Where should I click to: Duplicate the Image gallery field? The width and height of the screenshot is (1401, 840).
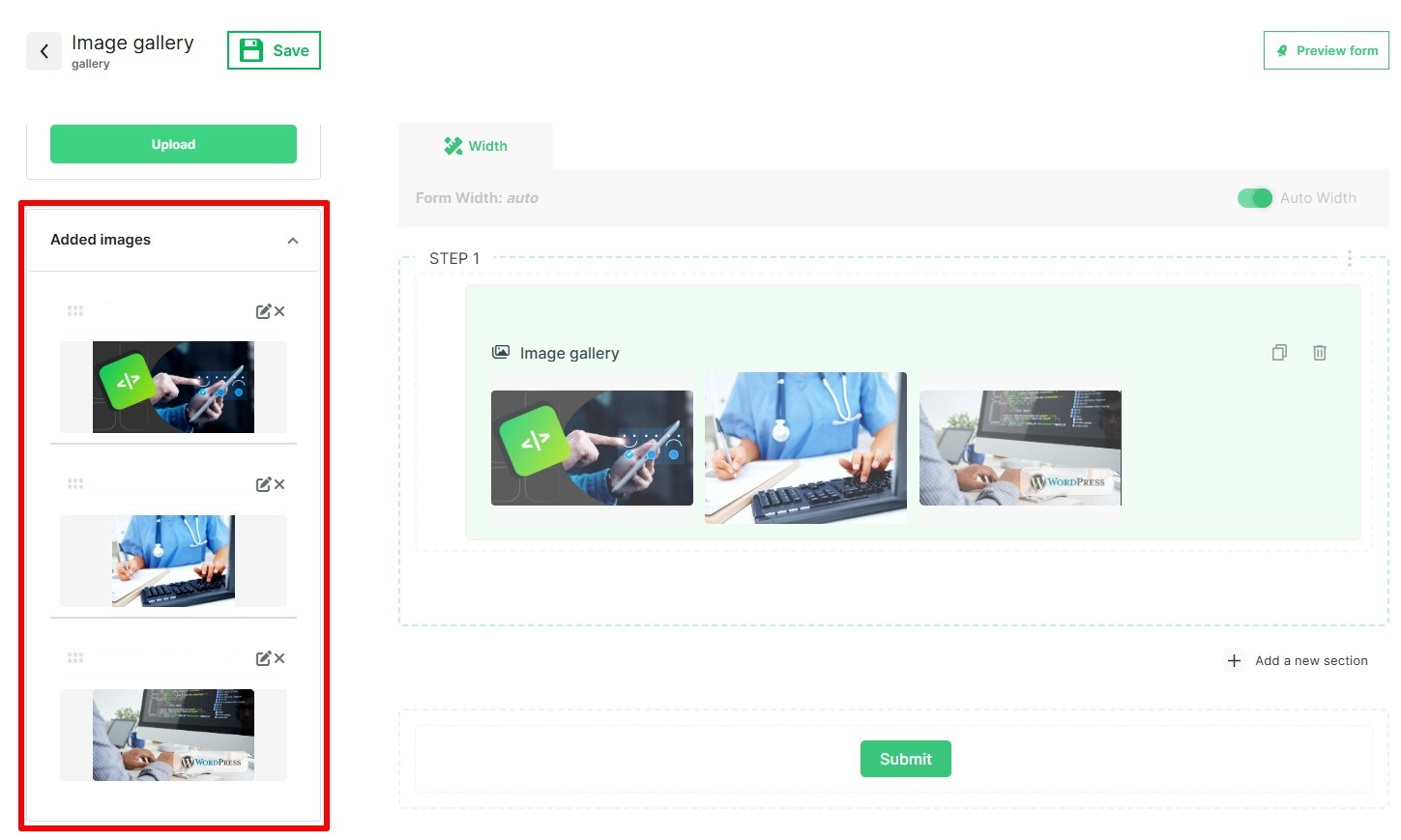click(1279, 353)
